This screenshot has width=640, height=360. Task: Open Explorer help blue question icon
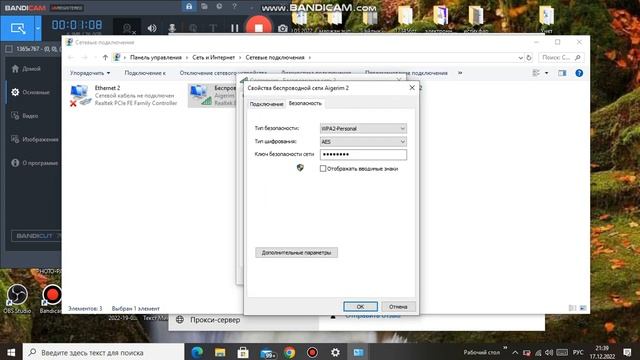579,73
